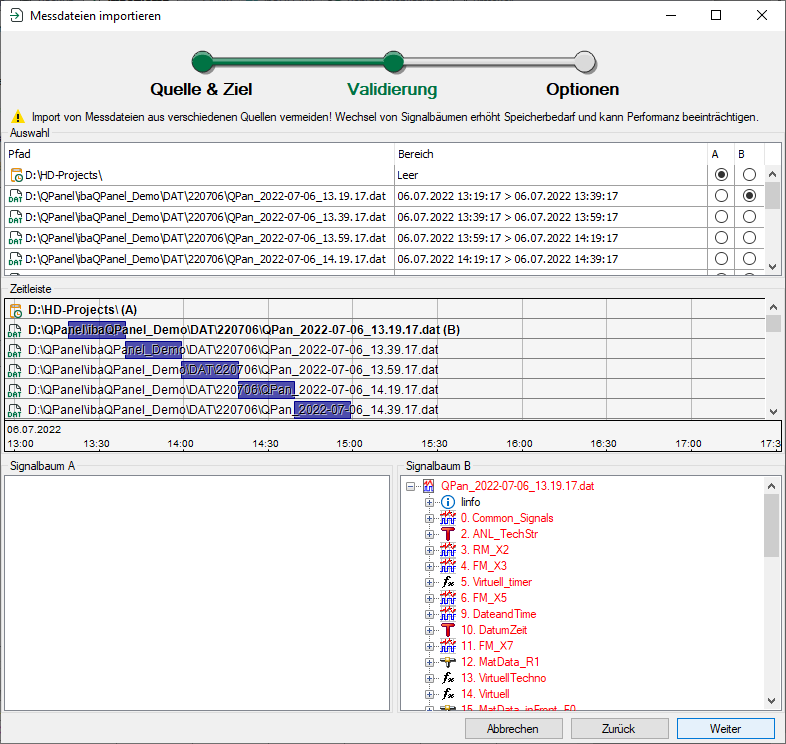The height and width of the screenshot is (744, 786).
Task: Click the Signalbaum B vertical scrollbar
Action: coord(772,600)
